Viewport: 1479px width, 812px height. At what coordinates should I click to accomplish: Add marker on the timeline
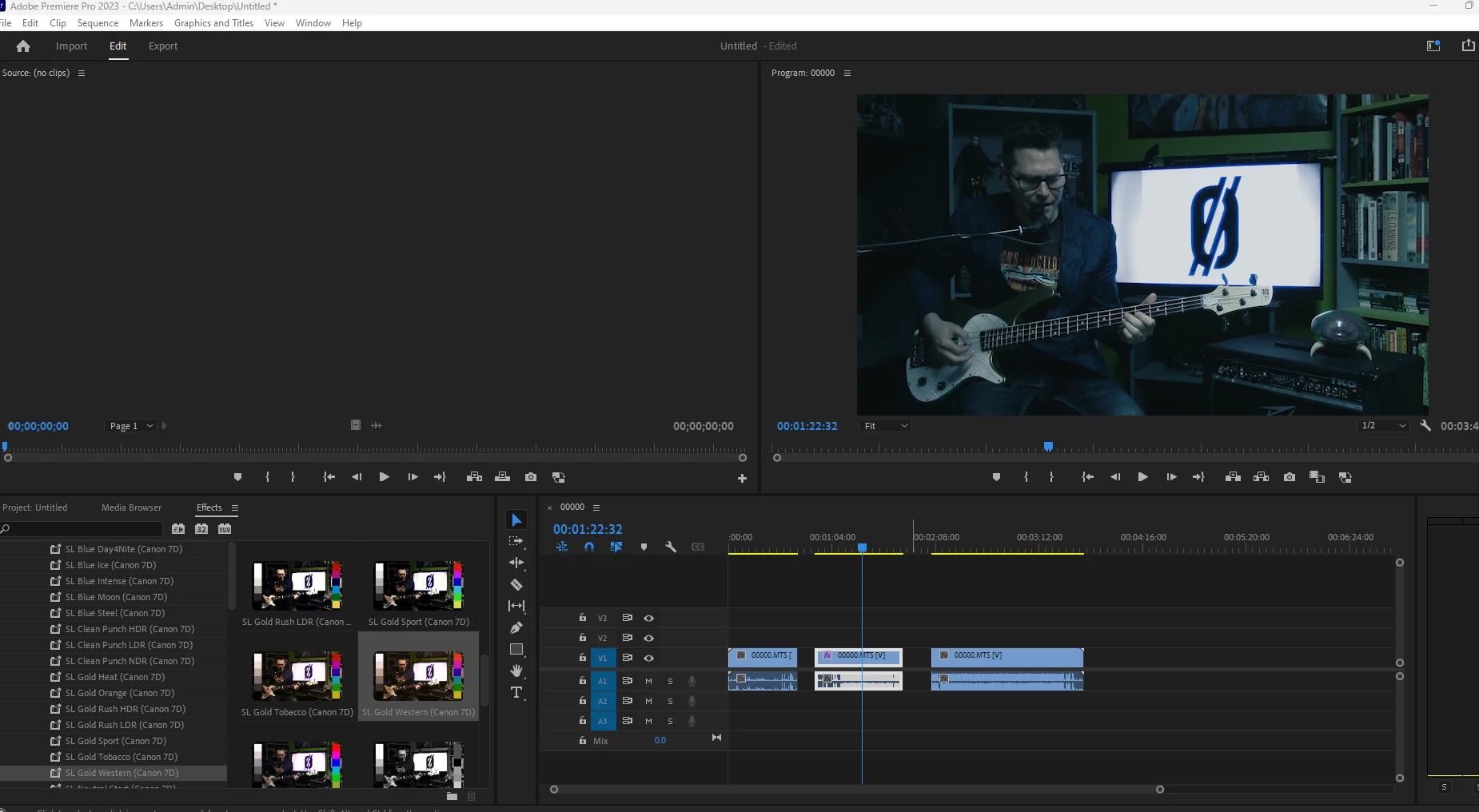(x=644, y=547)
